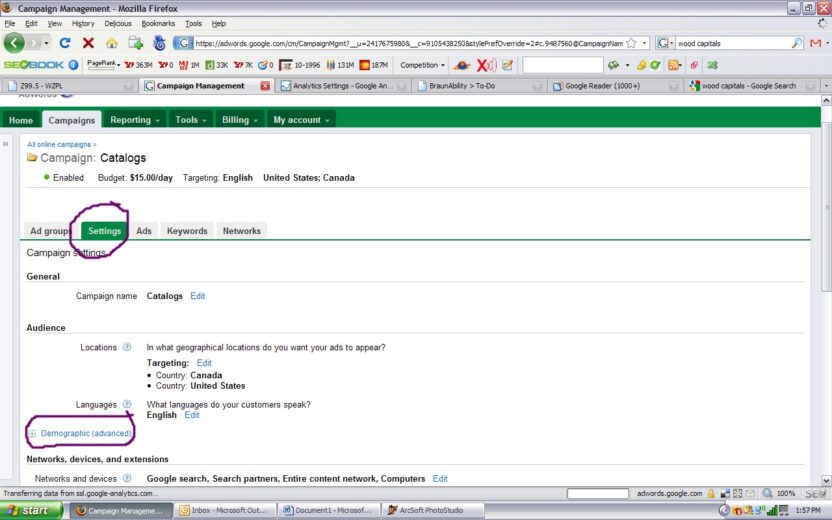Open the Gmail M icon
Image resolution: width=832 pixels, height=520 pixels.
click(816, 43)
